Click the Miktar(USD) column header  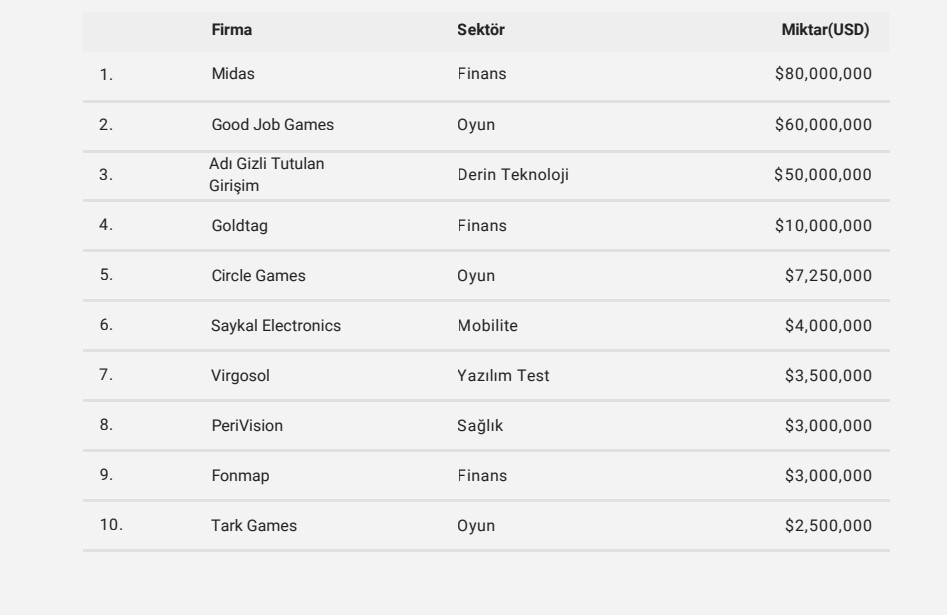pos(825,30)
